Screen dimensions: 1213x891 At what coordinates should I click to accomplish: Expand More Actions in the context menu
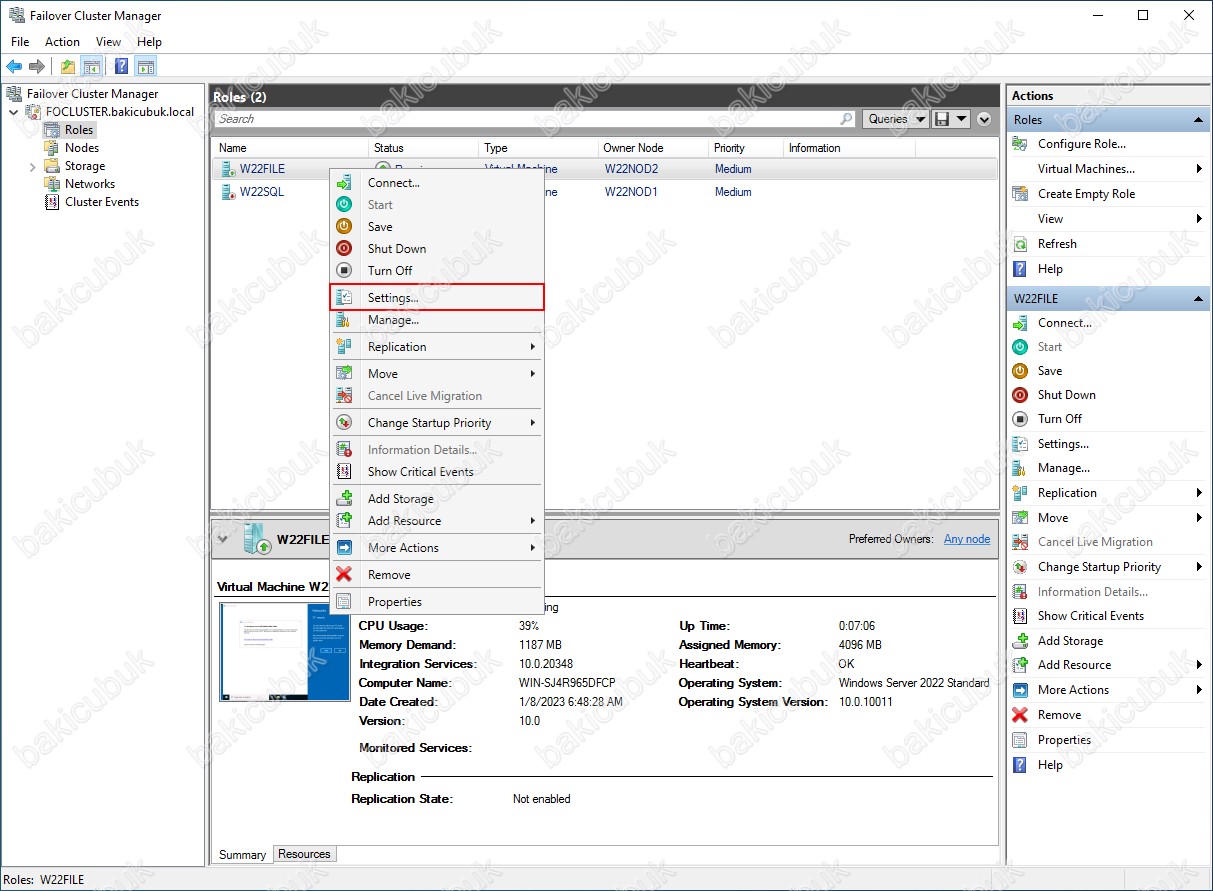(437, 548)
